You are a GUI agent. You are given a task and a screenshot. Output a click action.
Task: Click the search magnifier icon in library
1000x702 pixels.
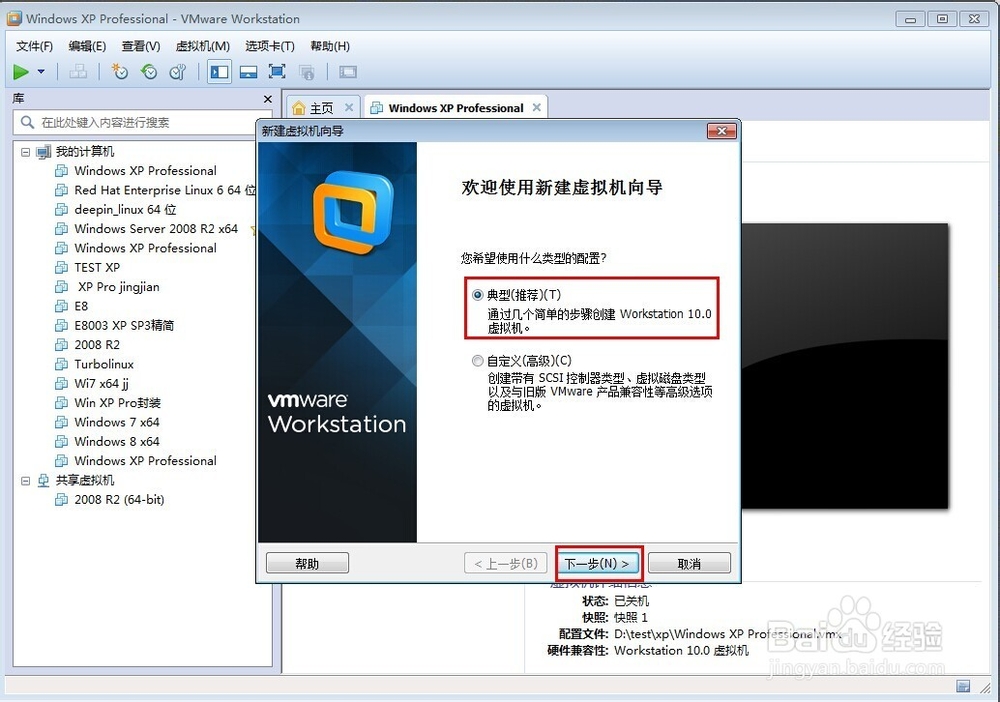27,122
